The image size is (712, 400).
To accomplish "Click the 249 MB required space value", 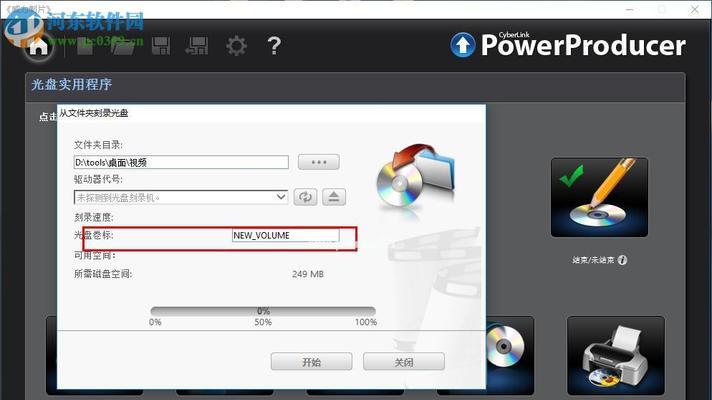I will (308, 274).
